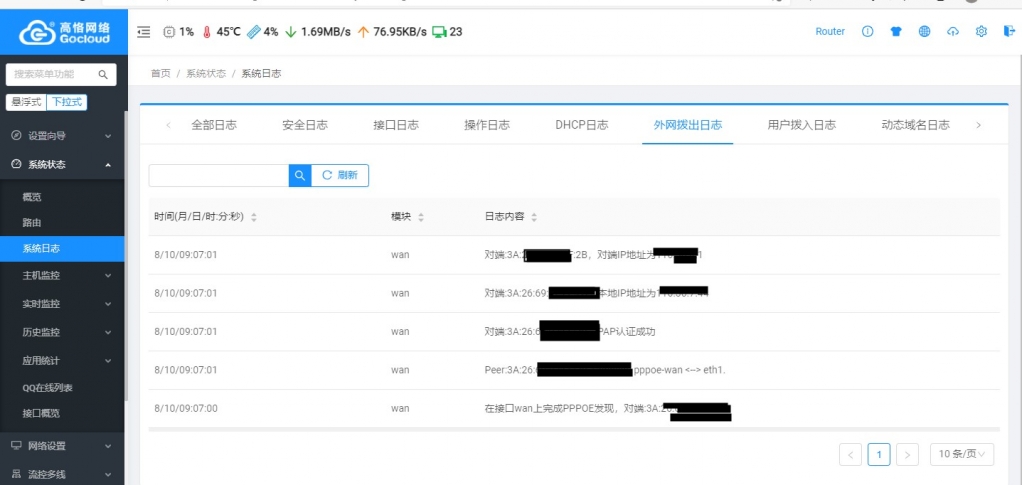Click the tab list right scroll arrow

tap(978, 125)
